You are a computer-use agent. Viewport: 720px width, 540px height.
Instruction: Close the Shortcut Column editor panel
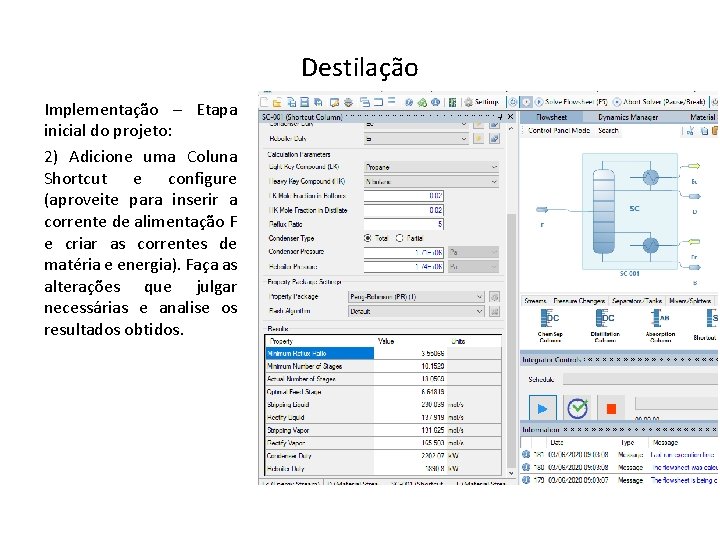tap(510, 117)
